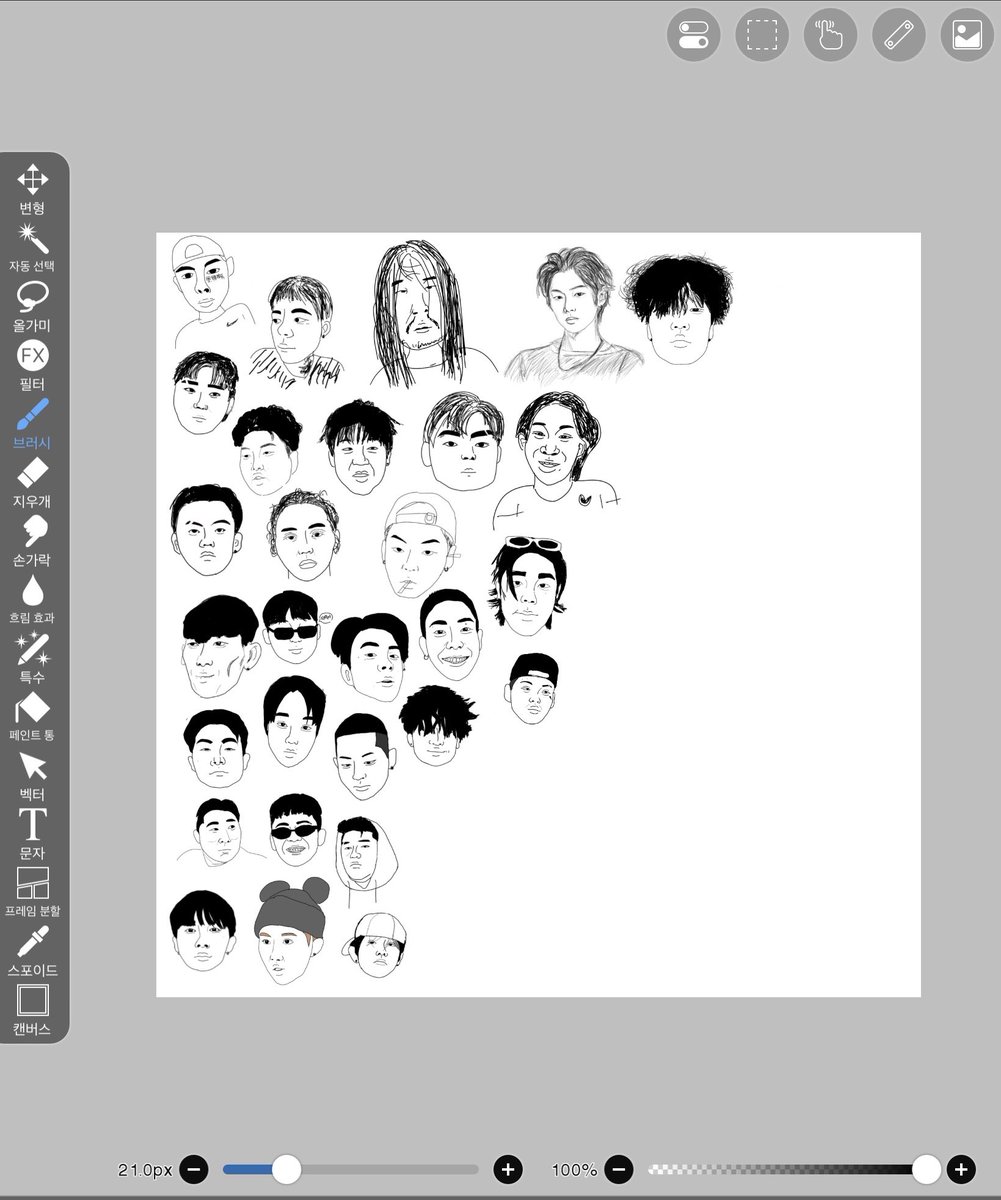Select the Frame Divider (프레임 분할) tool
This screenshot has width=1001, height=1200.
tap(33, 893)
